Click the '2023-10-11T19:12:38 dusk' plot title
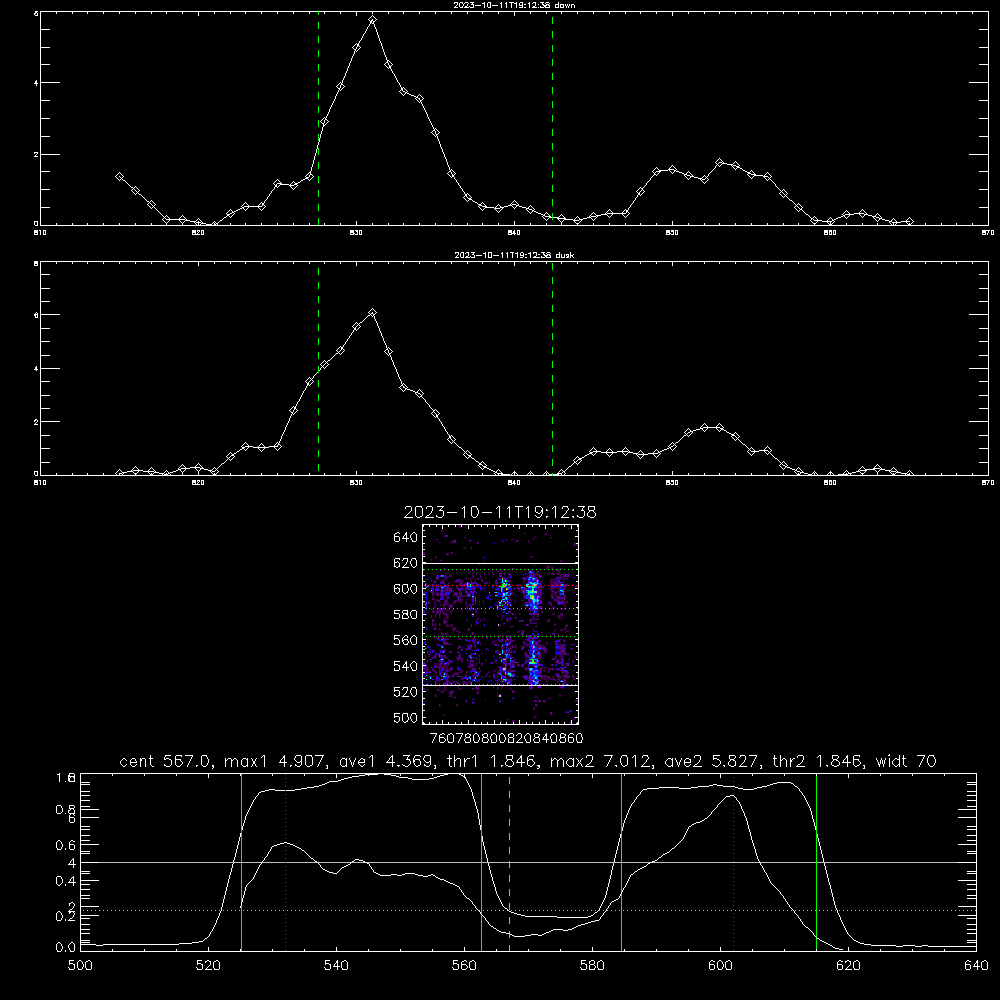Viewport: 1000px width, 1000px height. coord(514,255)
